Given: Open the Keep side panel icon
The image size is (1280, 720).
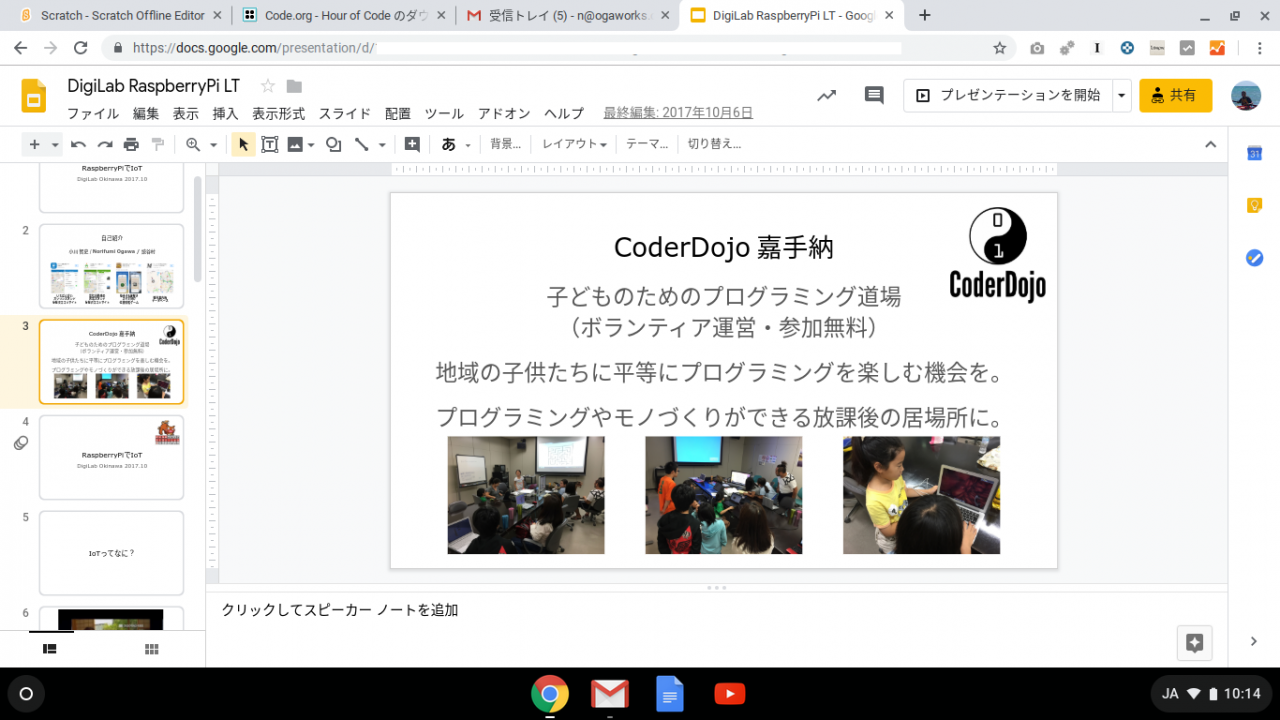Looking at the screenshot, I should (x=1254, y=205).
